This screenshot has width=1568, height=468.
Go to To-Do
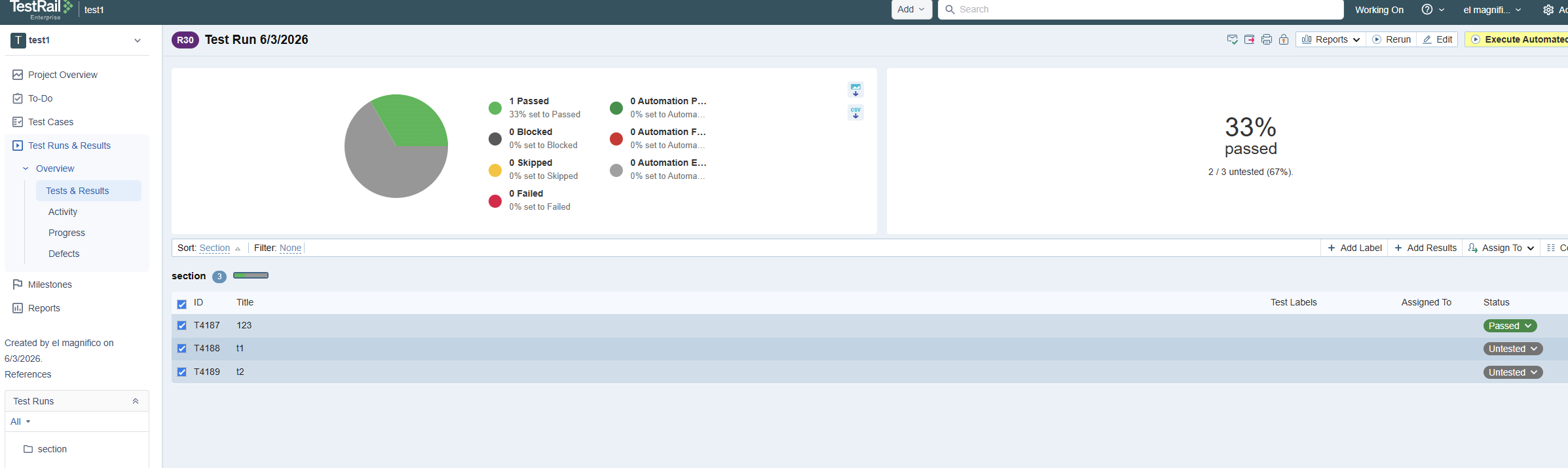[41, 98]
